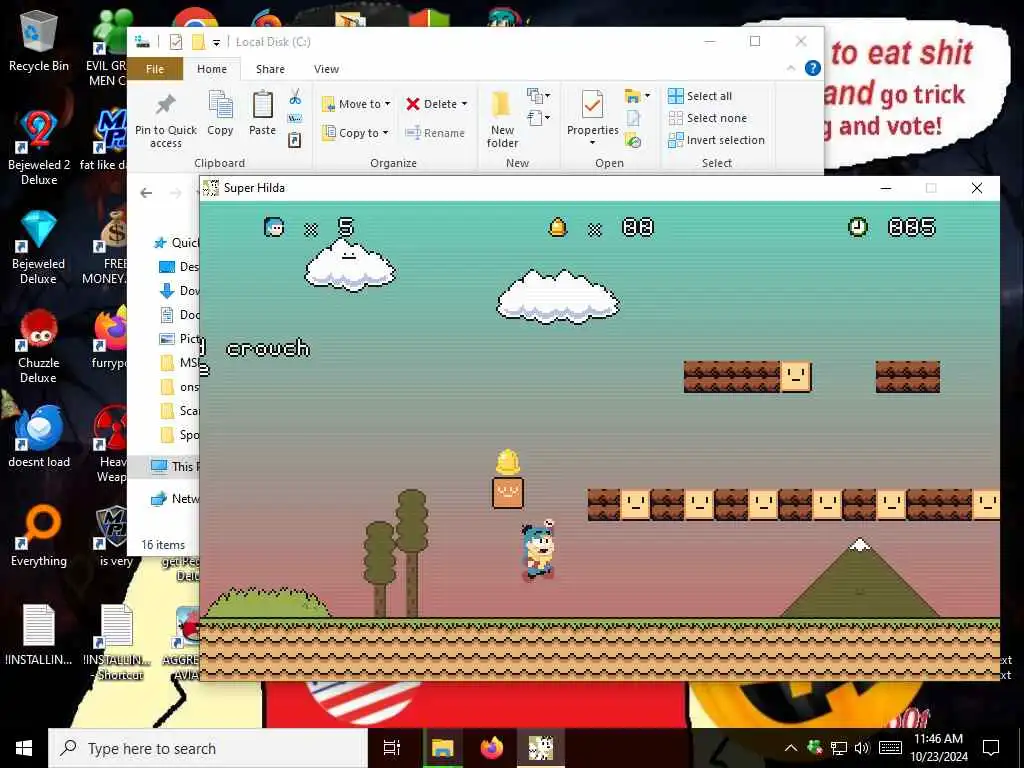Image resolution: width=1024 pixels, height=768 pixels.
Task: Click Hilda character sprite in game window
Action: (x=537, y=550)
